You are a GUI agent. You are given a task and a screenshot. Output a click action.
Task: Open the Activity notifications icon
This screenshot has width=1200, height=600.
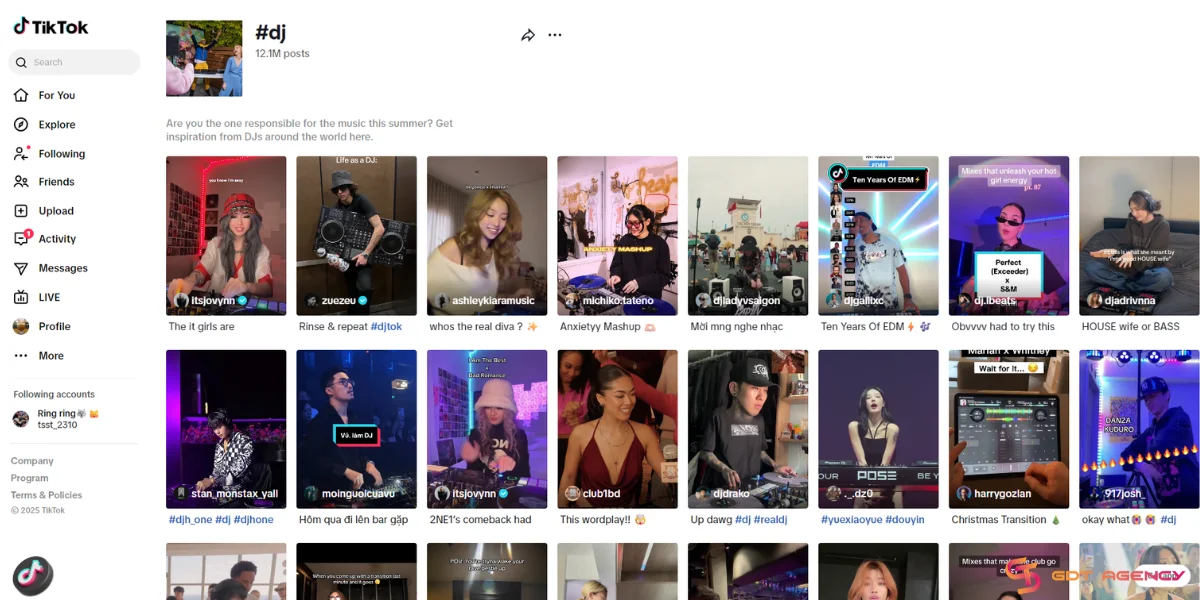point(21,239)
